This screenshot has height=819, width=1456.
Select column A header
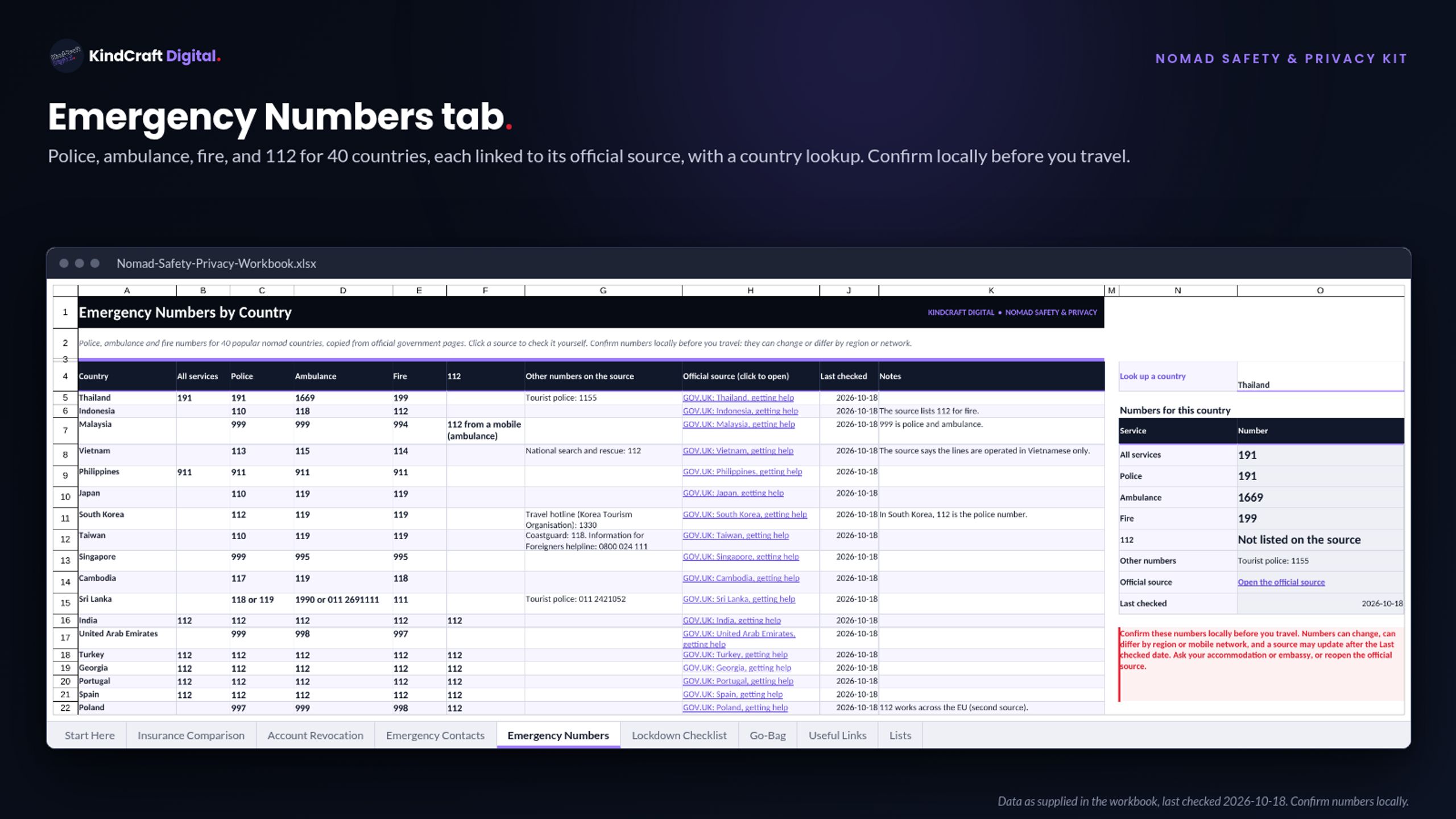click(x=127, y=291)
